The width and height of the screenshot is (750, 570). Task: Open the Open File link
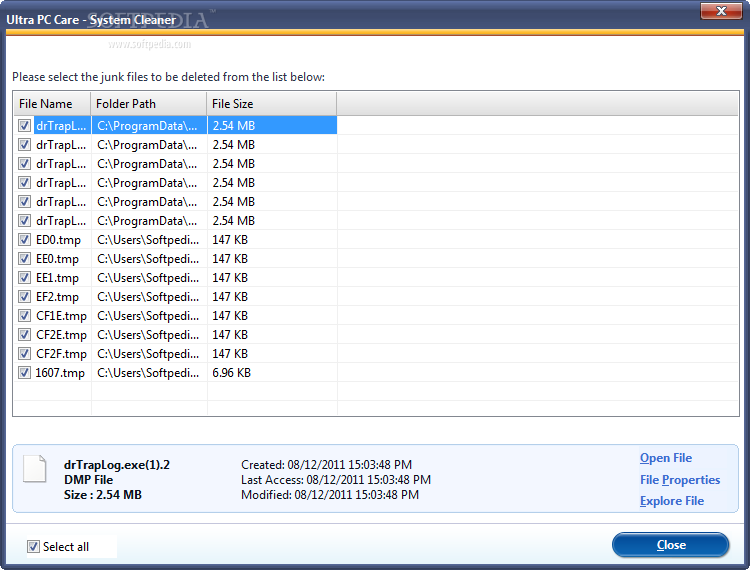coord(666,458)
